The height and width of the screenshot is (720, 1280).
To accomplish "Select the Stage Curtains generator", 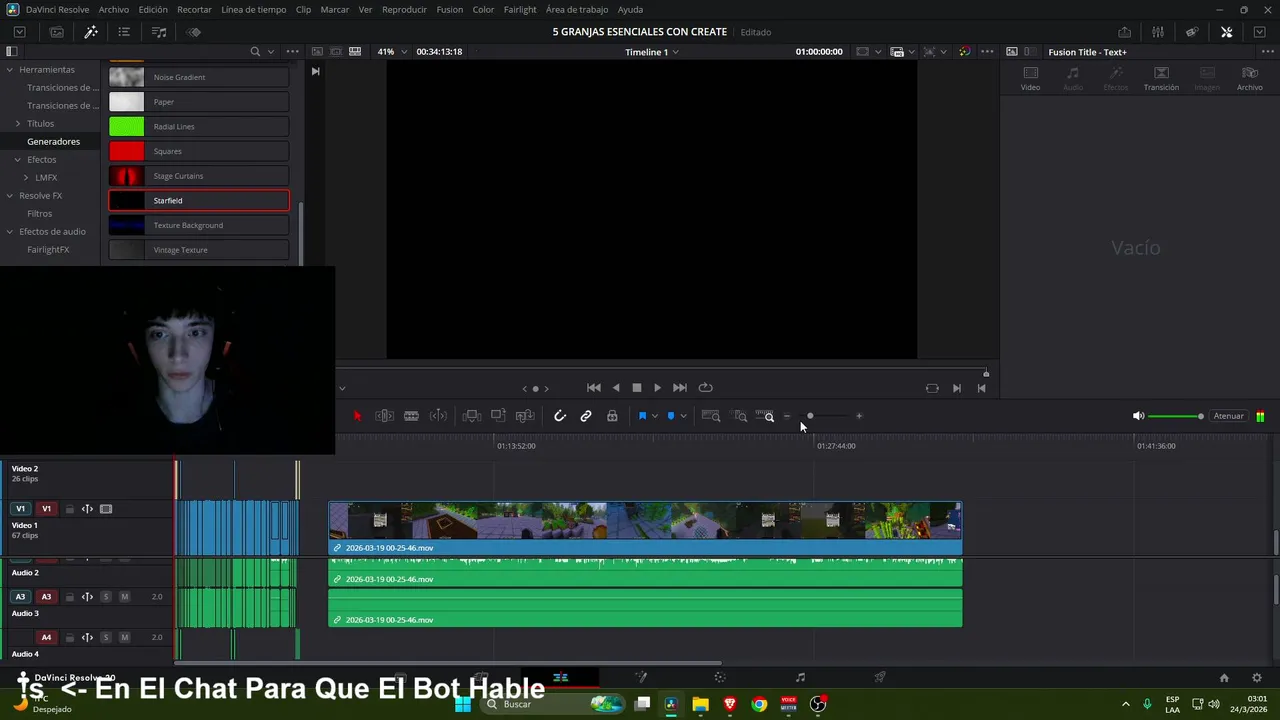I will pyautogui.click(x=199, y=176).
